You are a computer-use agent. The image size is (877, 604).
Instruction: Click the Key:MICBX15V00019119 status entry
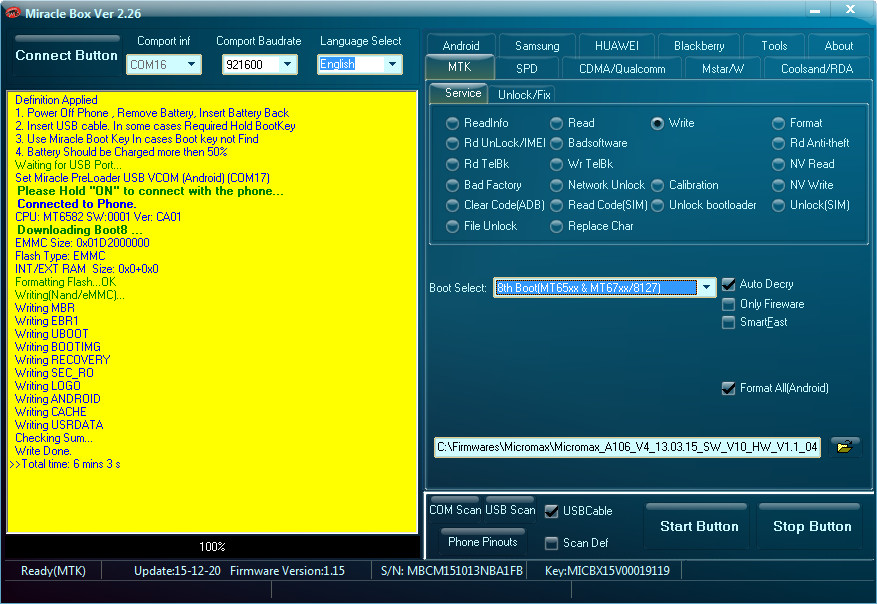coord(607,571)
